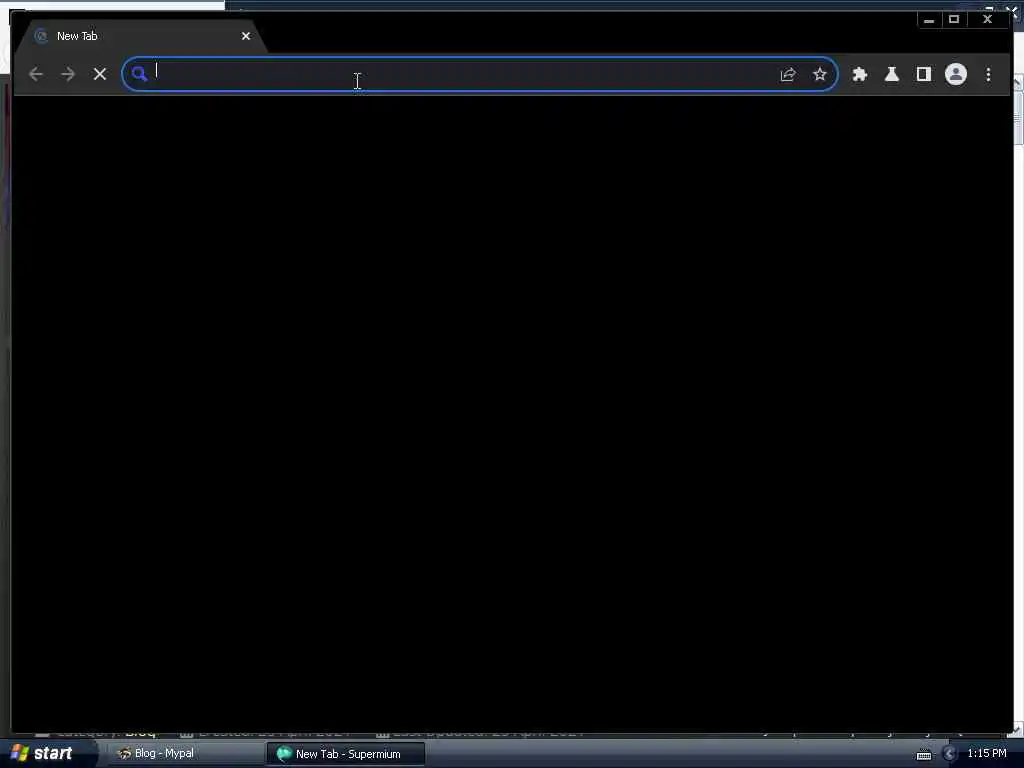
Task: Go back using the back arrow
Action: pos(36,74)
